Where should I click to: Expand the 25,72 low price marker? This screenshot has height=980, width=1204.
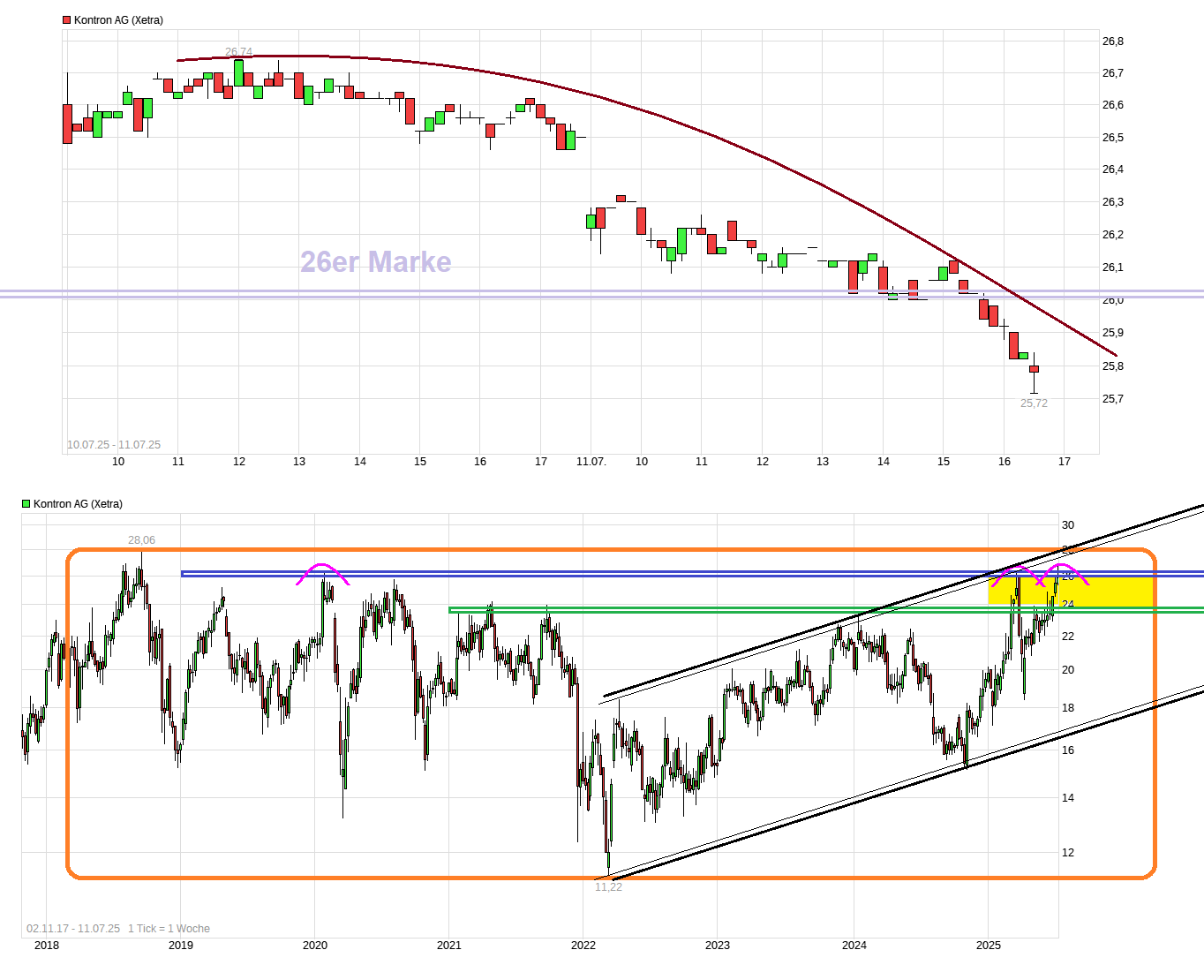click(x=1033, y=402)
